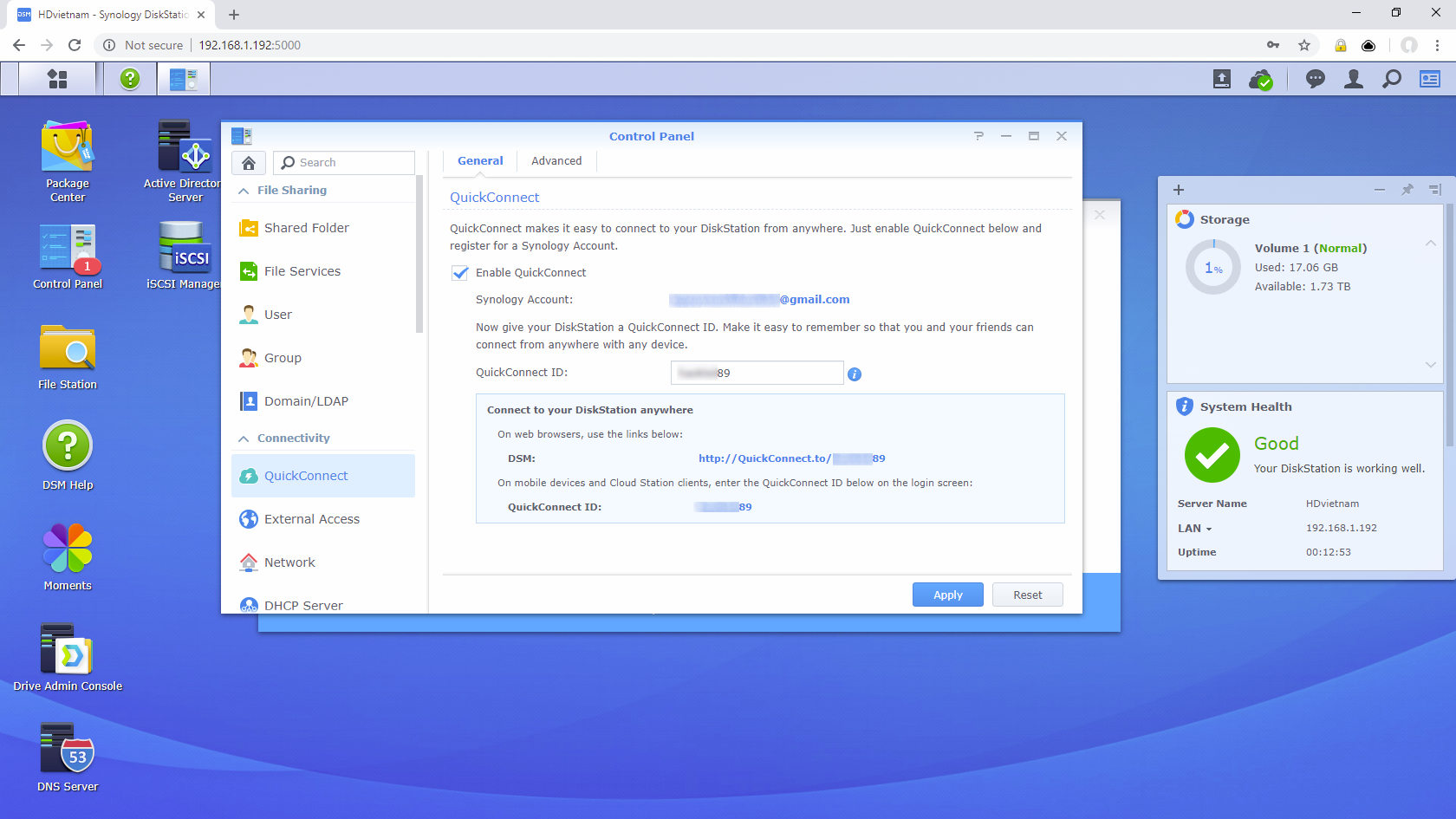Open Group settings
Image resolution: width=1456 pixels, height=819 pixels.
pyautogui.click(x=323, y=358)
